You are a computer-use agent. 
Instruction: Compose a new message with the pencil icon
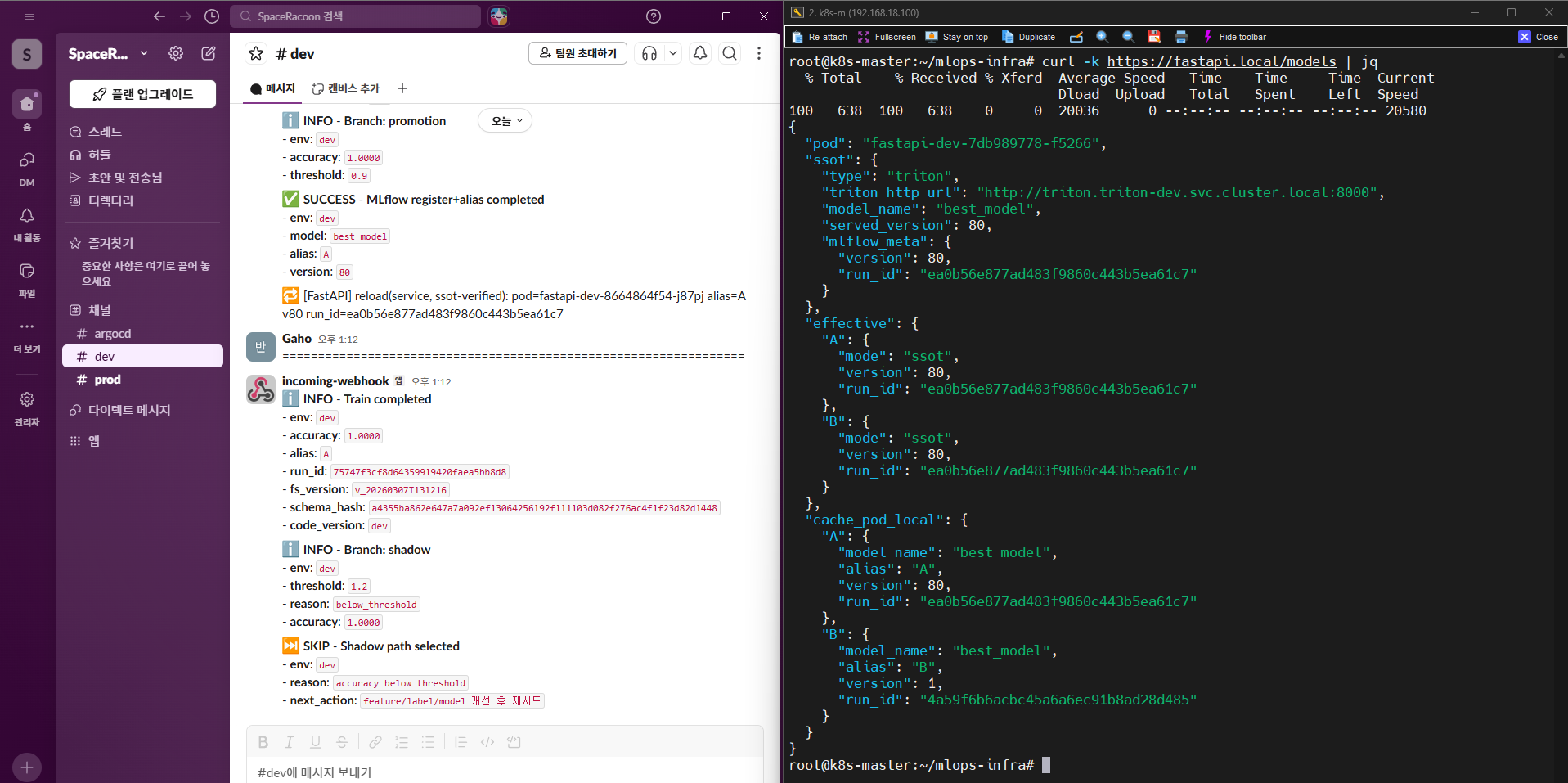209,53
